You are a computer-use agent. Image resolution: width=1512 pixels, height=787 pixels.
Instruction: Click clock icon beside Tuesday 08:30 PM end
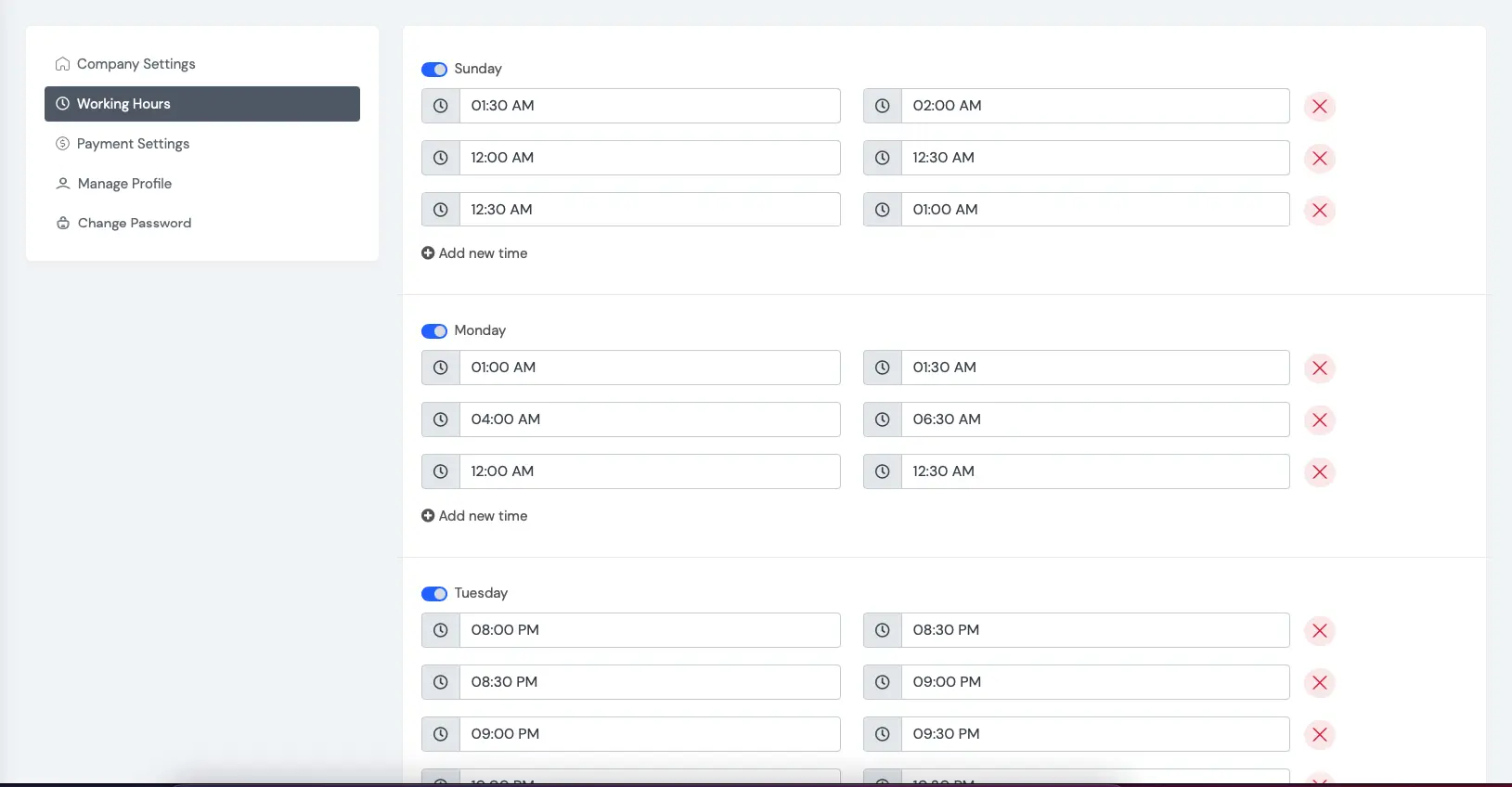tap(883, 630)
